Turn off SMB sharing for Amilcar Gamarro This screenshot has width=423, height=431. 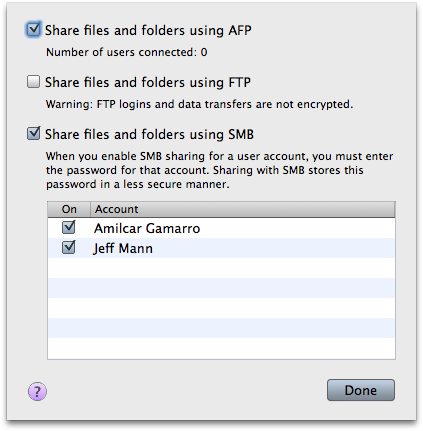[69, 228]
